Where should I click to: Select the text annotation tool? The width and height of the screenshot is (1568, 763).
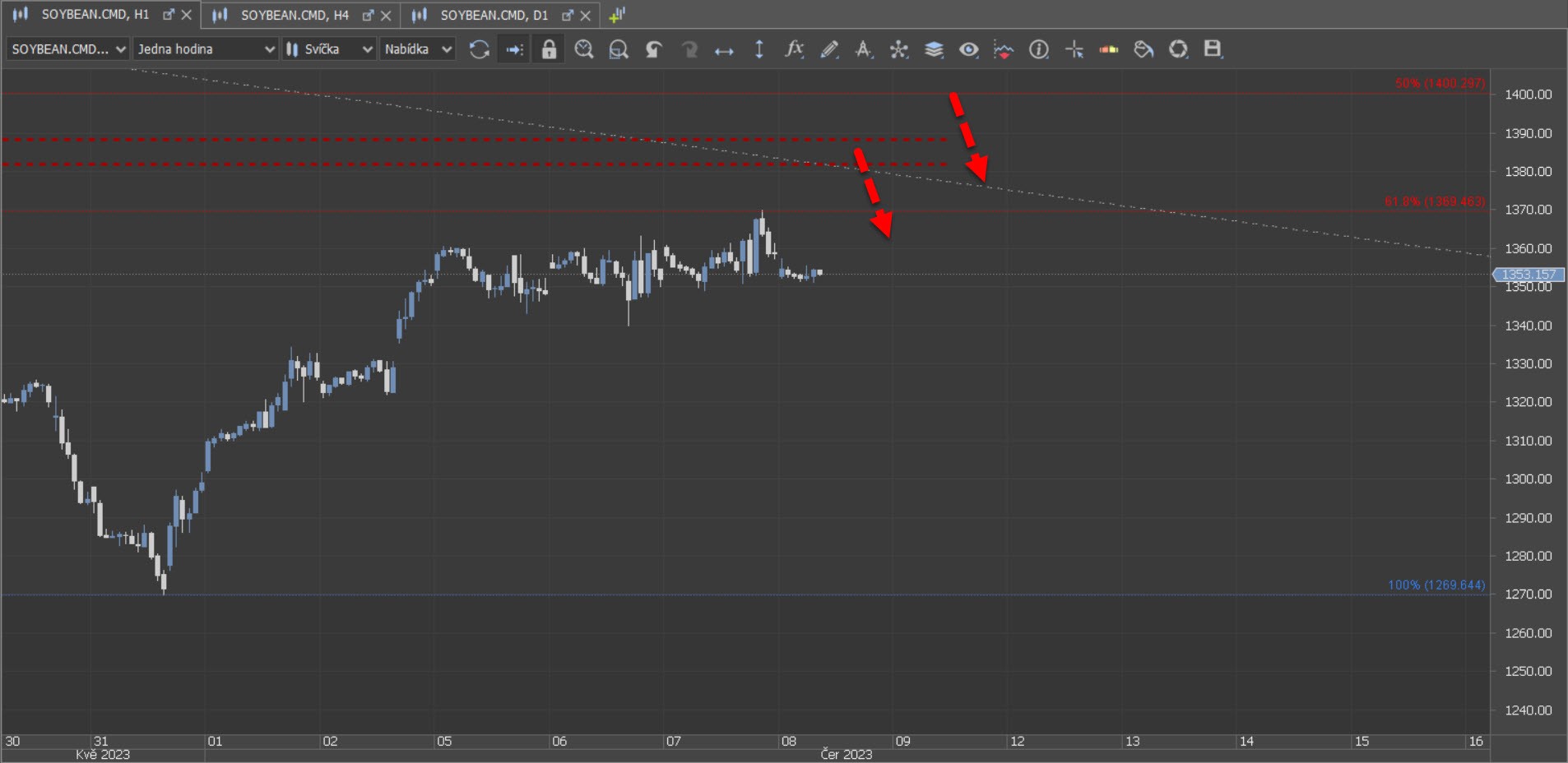863,49
